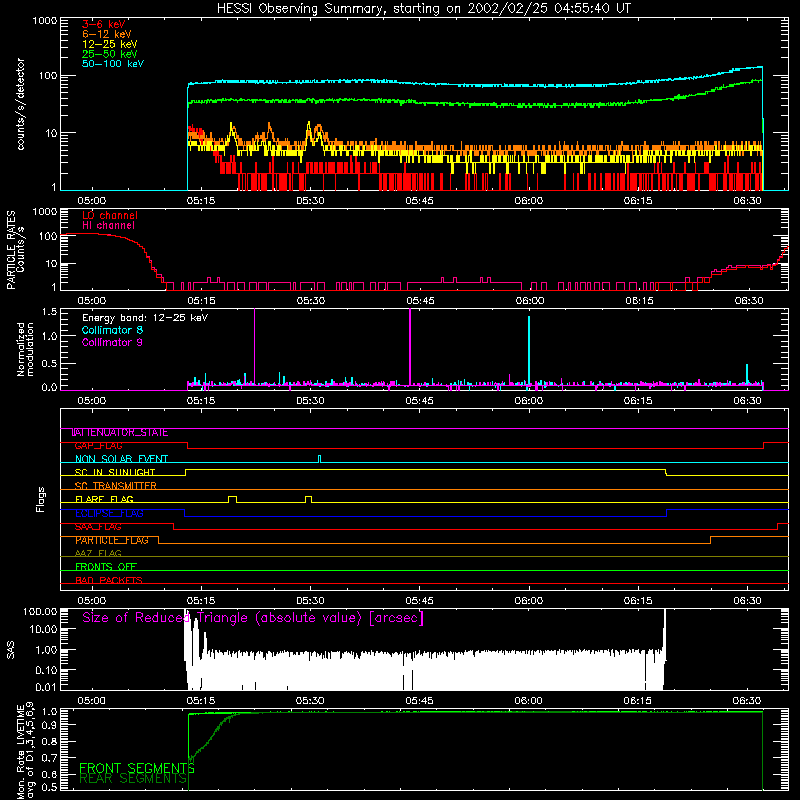This screenshot has height=800, width=800.
Task: Click the vertical 'SAS' axis label
Action: pos(10,650)
